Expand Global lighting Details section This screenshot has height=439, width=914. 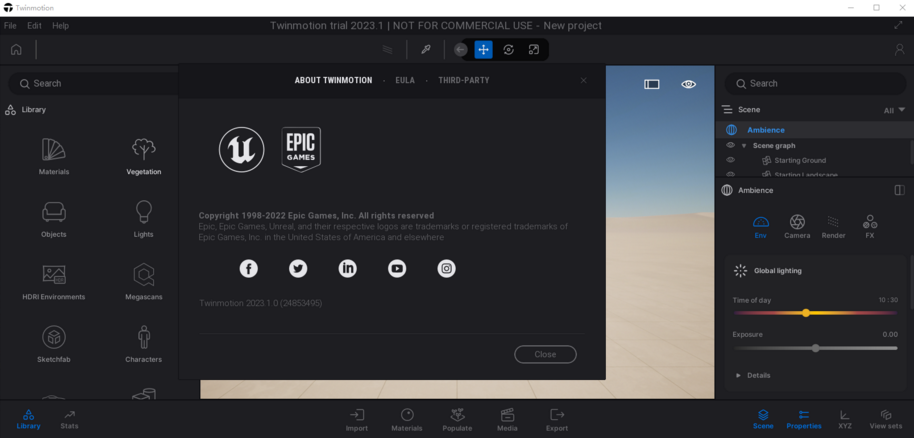(x=753, y=375)
